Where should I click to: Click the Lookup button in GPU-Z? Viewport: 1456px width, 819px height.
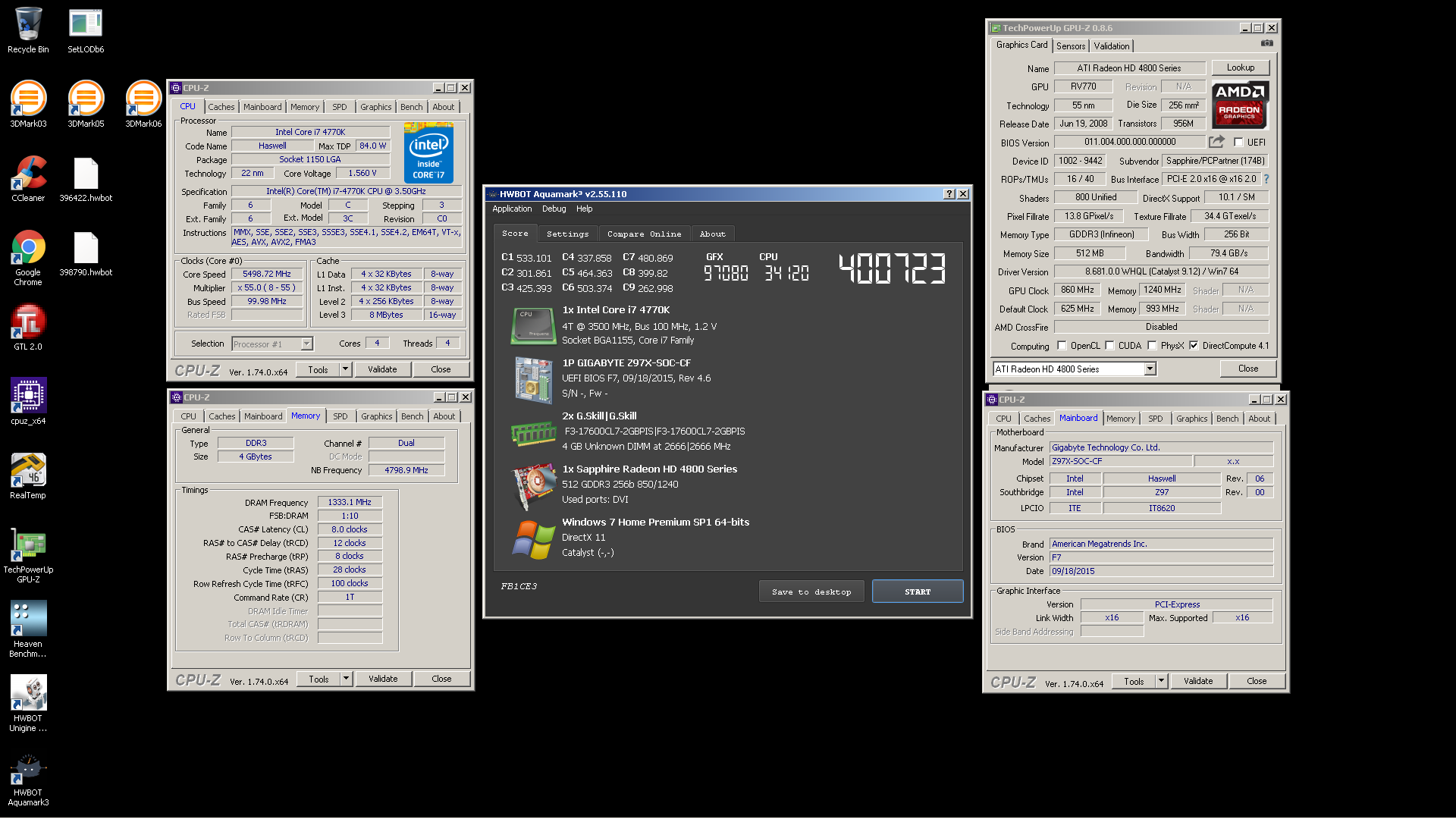(x=1241, y=67)
